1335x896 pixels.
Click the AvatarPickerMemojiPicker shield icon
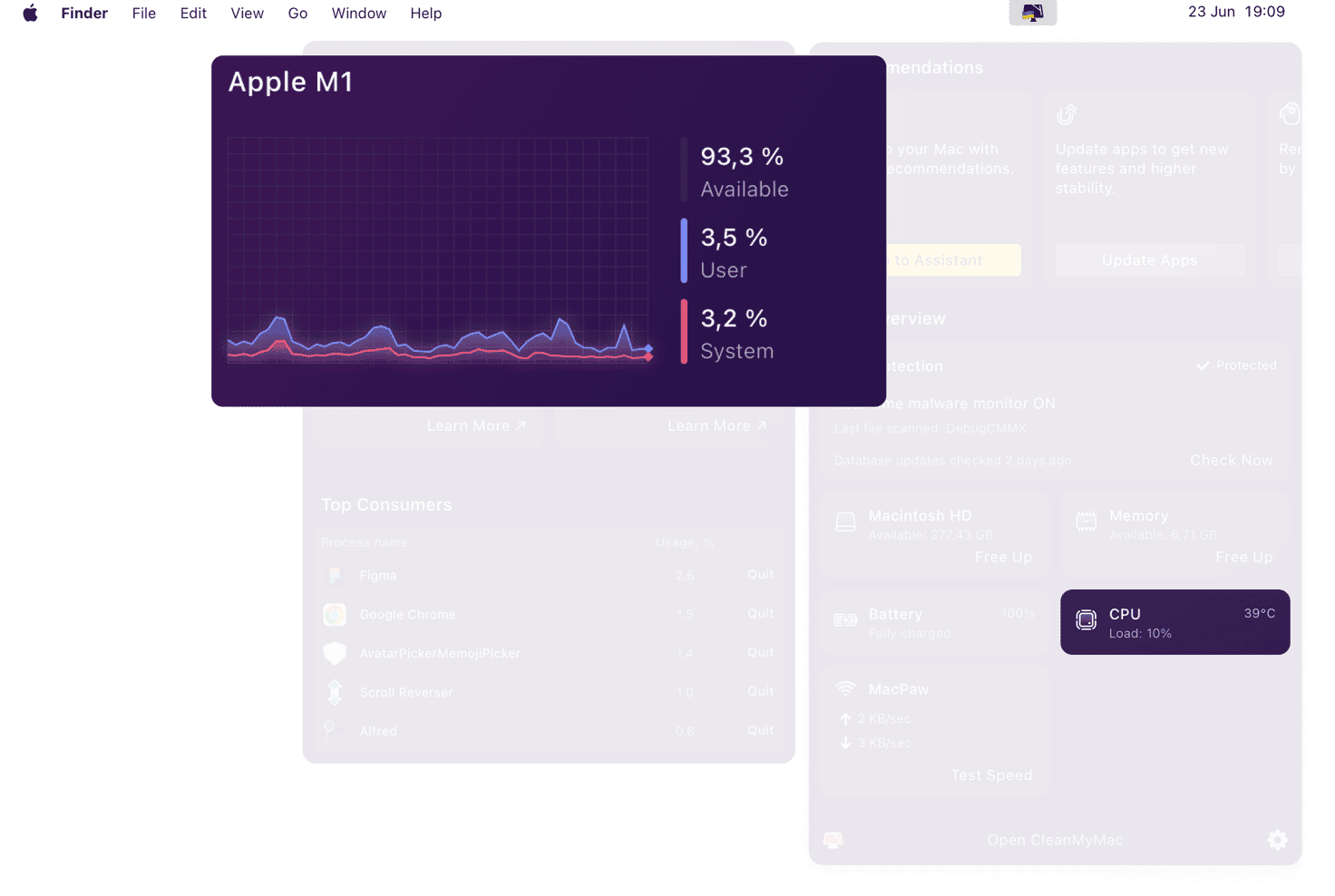(335, 653)
